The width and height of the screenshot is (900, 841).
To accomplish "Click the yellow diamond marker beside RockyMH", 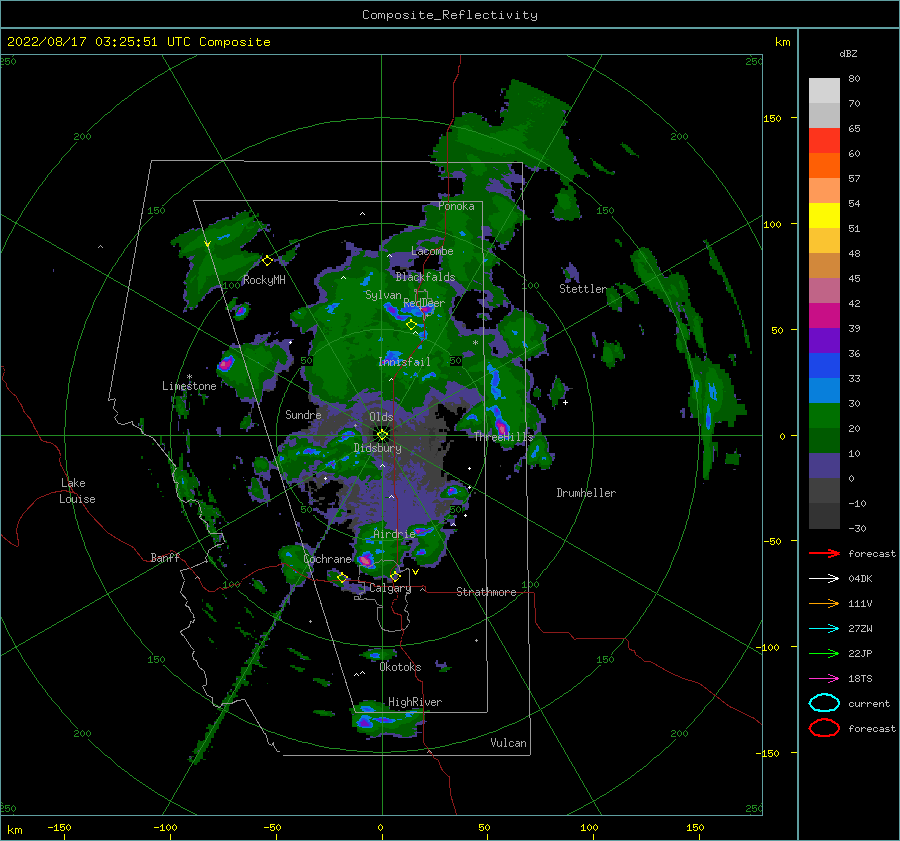I will [x=267, y=261].
